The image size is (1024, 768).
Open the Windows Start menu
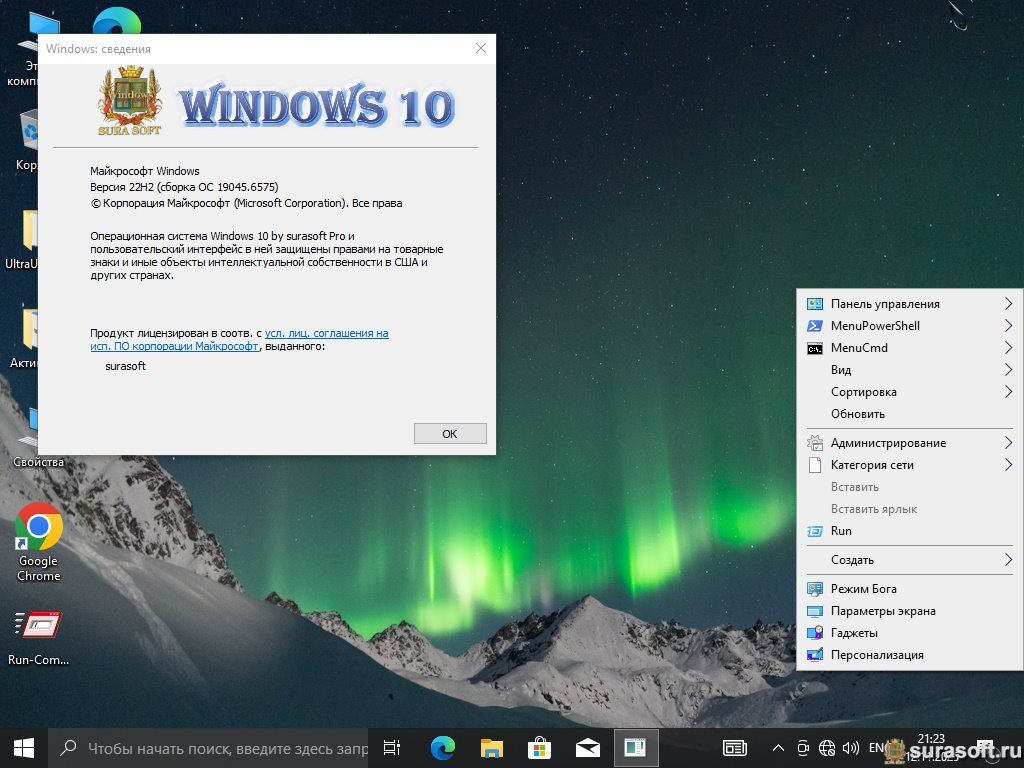point(24,747)
